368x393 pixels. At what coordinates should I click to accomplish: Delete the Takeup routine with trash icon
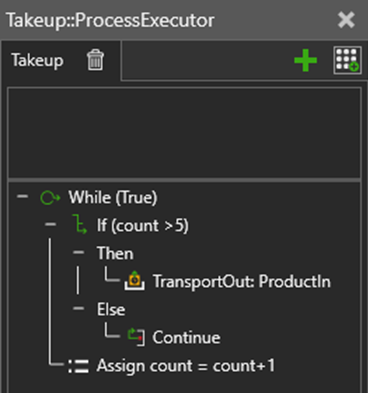tap(95, 60)
